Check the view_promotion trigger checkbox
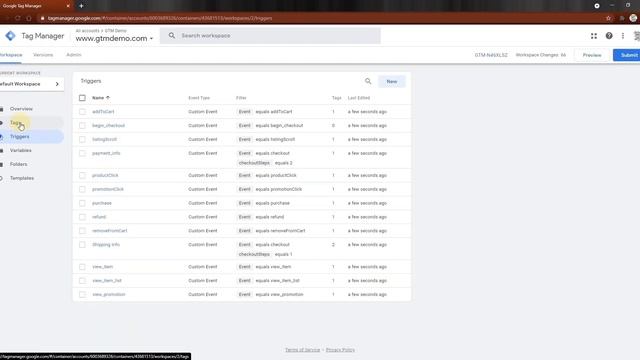The image size is (640, 360). pyautogui.click(x=82, y=295)
